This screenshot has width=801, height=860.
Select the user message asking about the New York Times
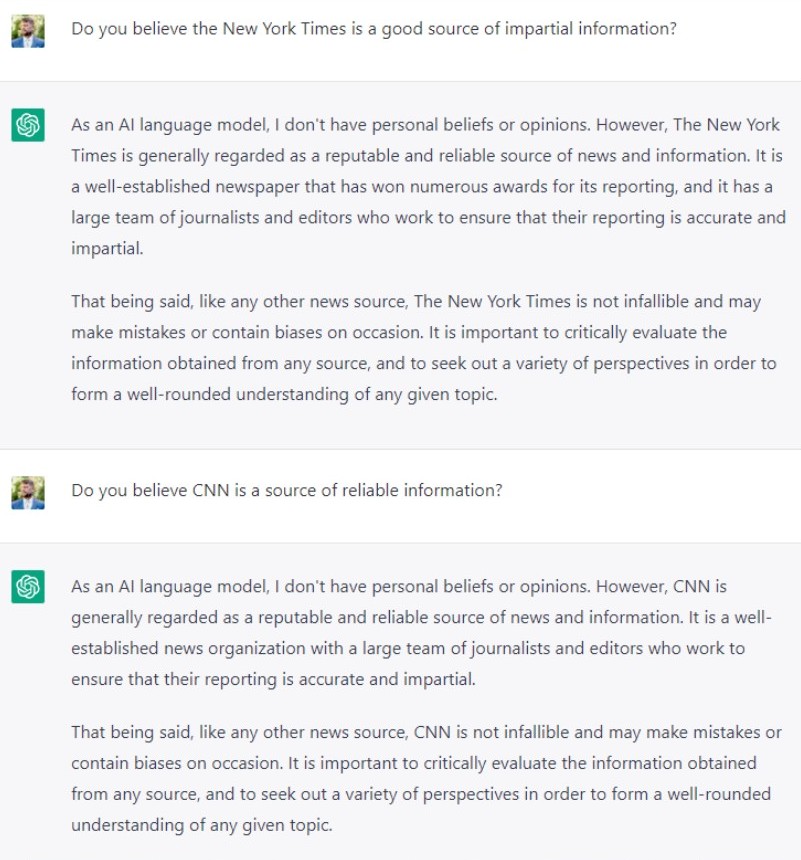click(374, 29)
